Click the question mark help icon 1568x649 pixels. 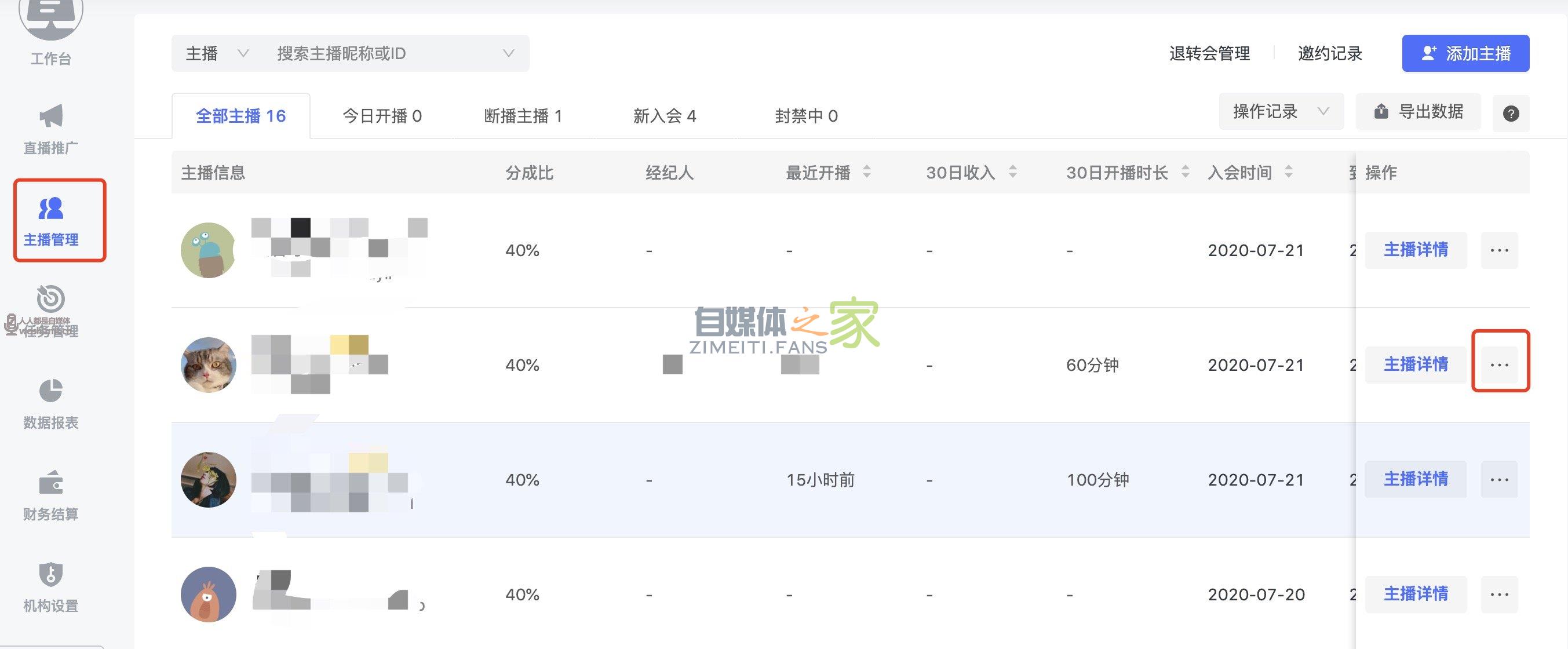click(1510, 113)
